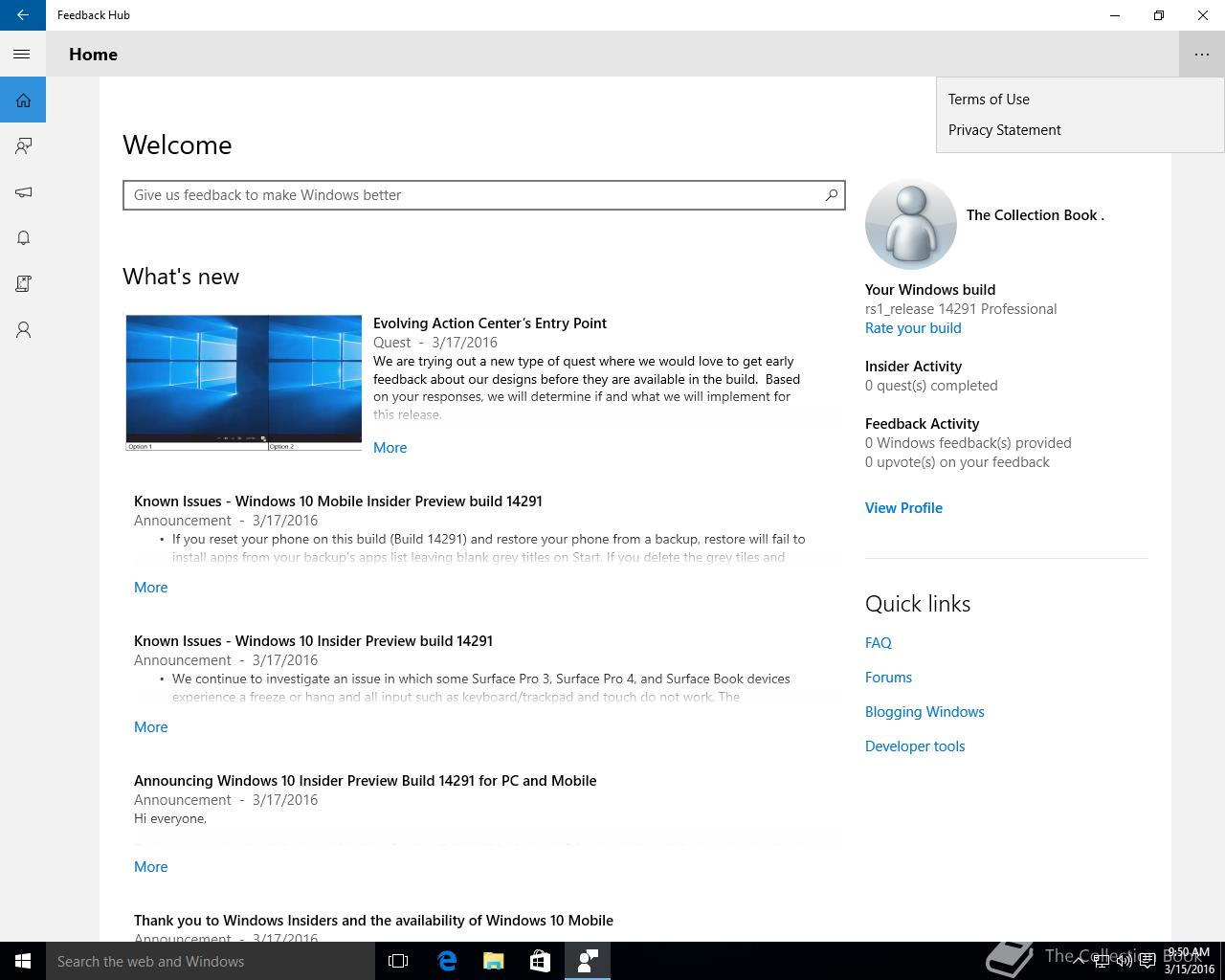1225x980 pixels.
Task: Open the Windows Start button
Action: pos(23,961)
